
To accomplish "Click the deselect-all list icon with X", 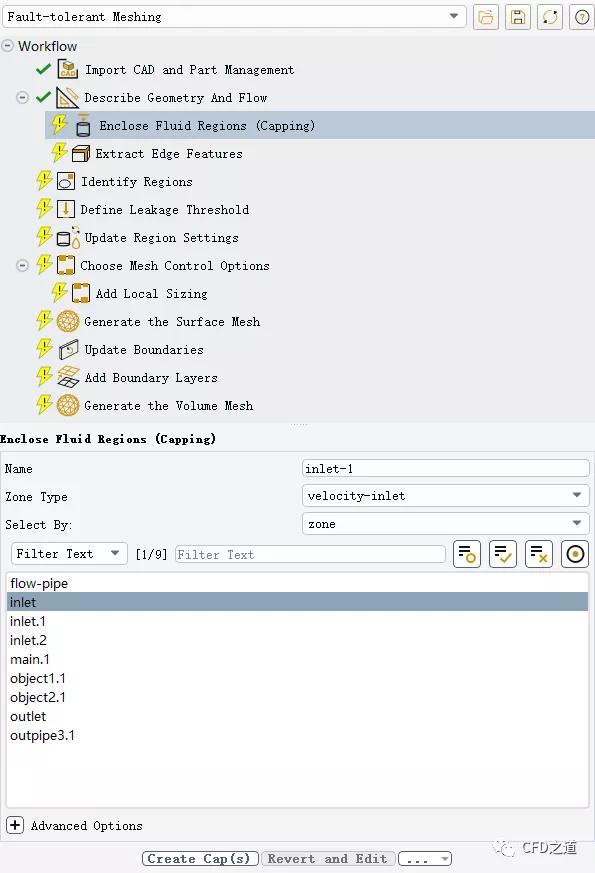I will 539,554.
